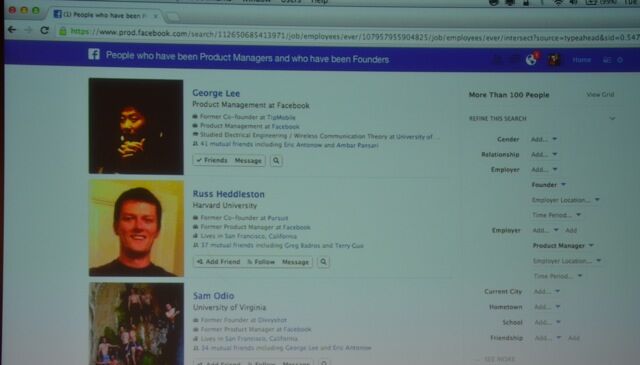
Task: Click the search icon next to George Lee's Message button
Action: click(x=276, y=160)
